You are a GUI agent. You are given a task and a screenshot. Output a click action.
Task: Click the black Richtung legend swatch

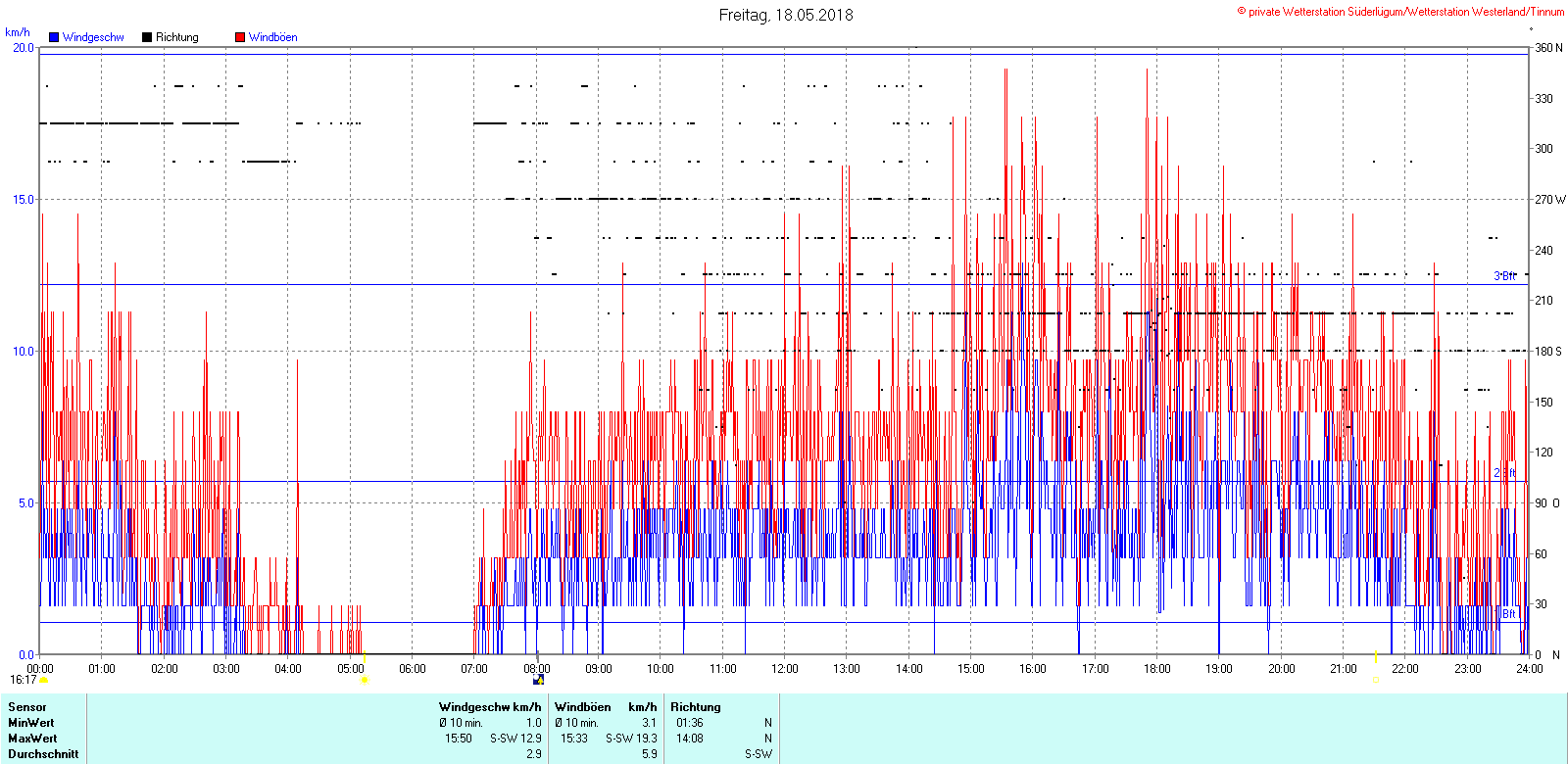tap(147, 37)
